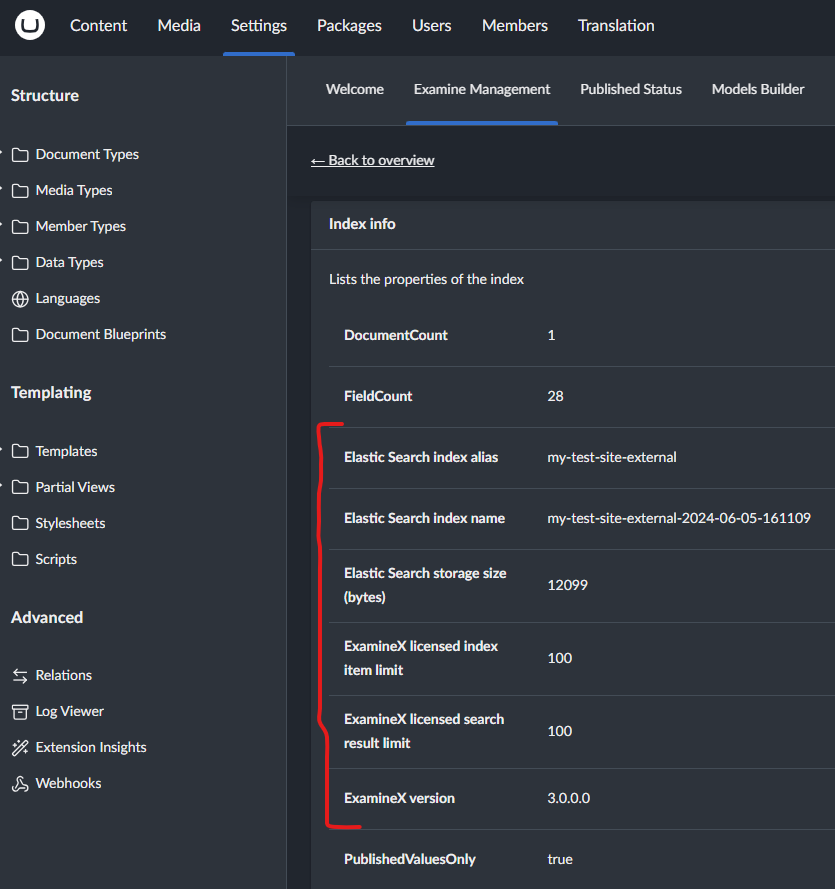Select Languages in the Structure list
Image resolution: width=835 pixels, height=889 pixels.
[x=67, y=298]
